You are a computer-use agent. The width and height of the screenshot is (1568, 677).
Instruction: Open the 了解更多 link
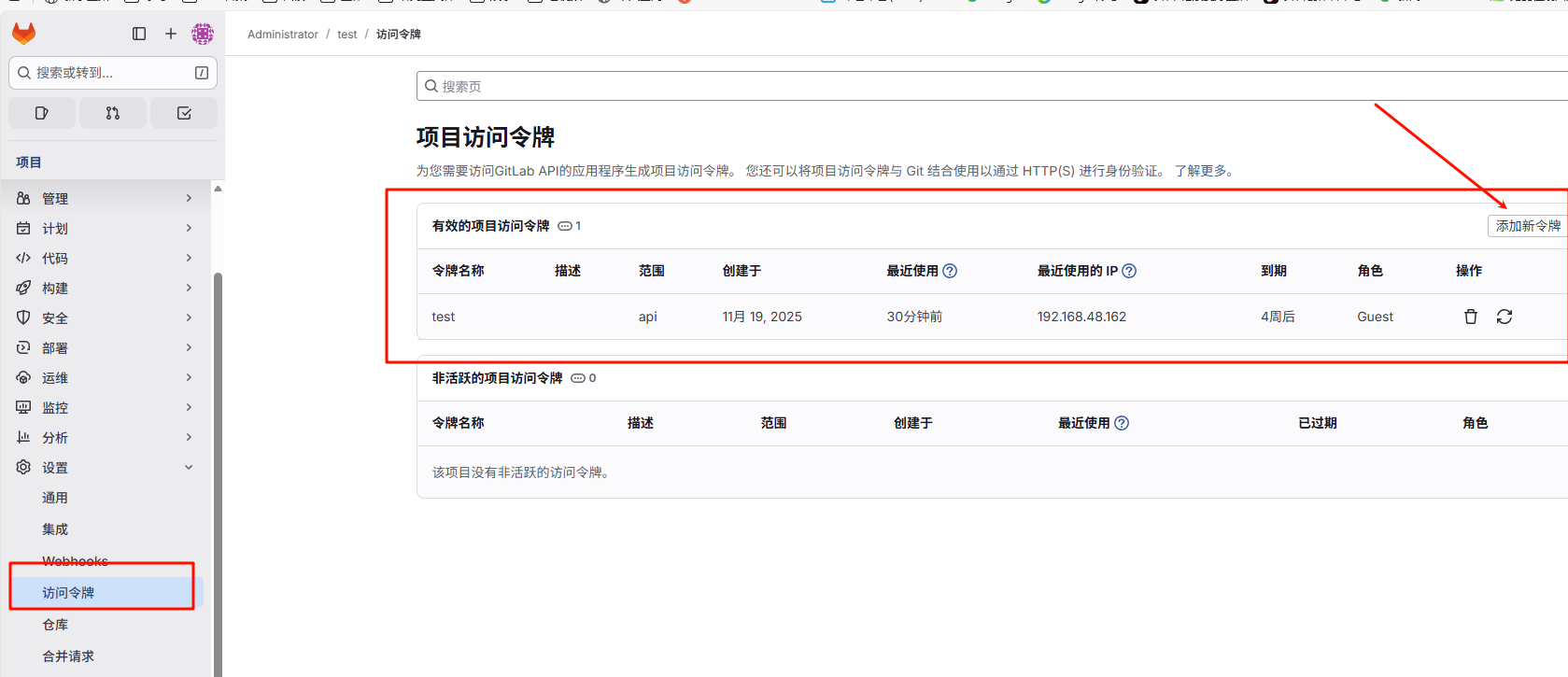point(1203,171)
